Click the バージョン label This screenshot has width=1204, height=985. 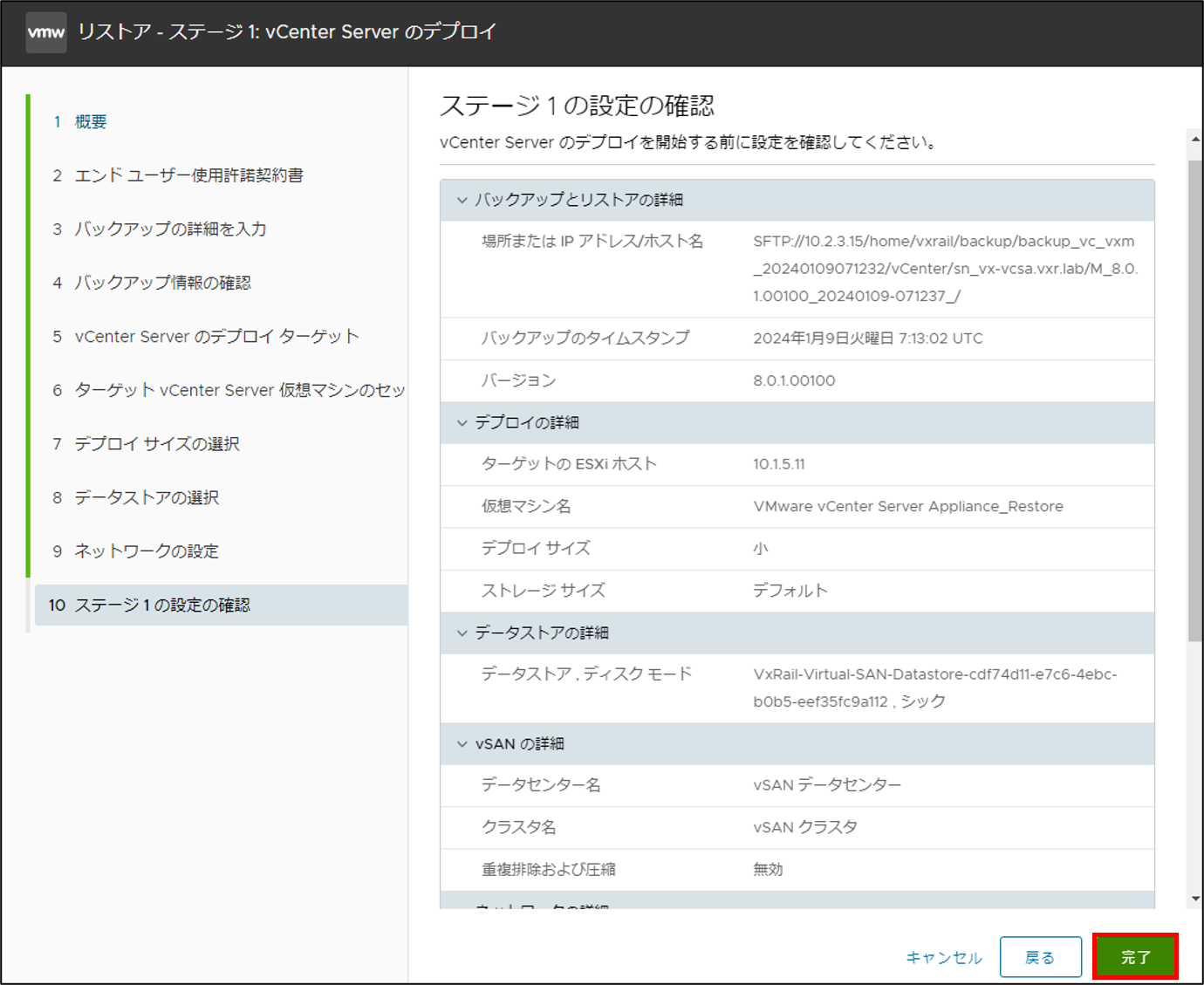(519, 380)
